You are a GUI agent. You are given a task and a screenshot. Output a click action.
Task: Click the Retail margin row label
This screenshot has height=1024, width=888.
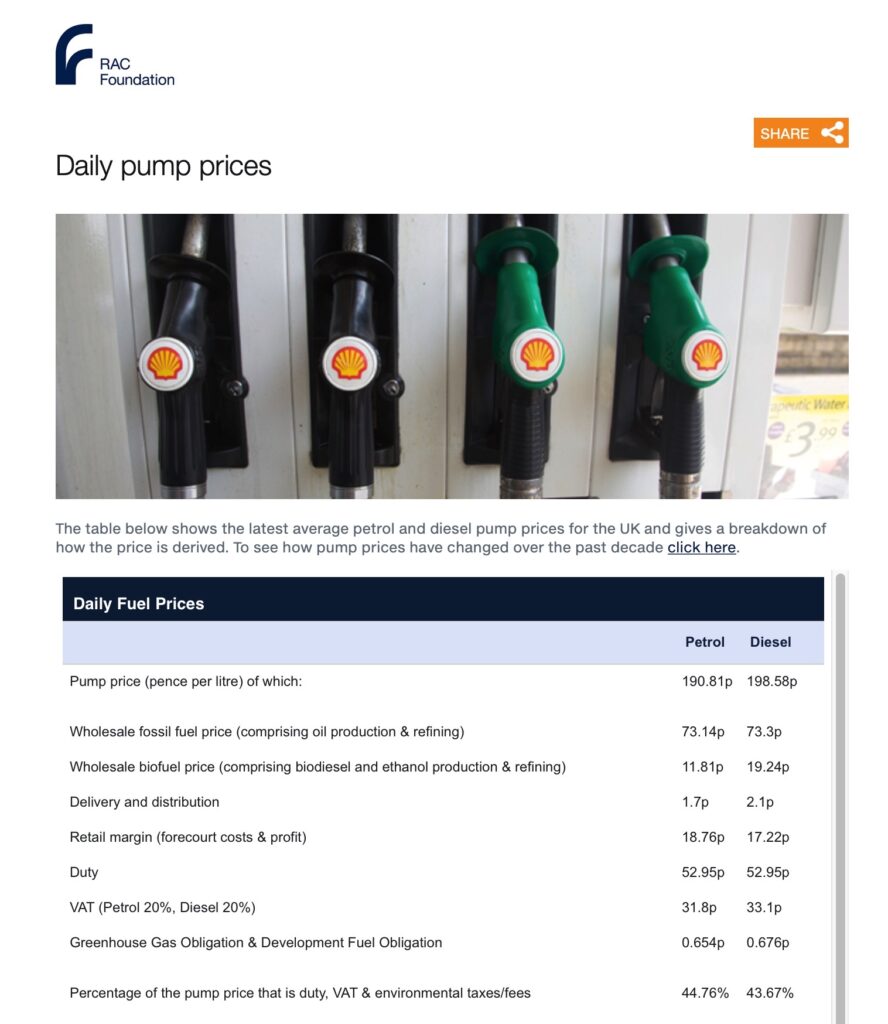point(188,837)
